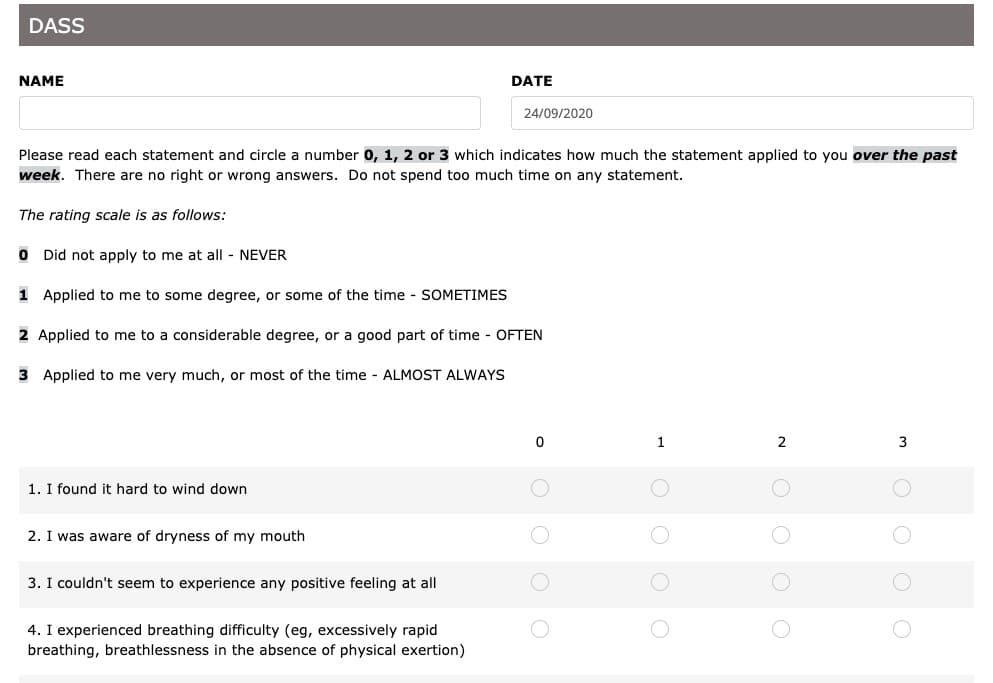The image size is (993, 683).
Task: Choose 3 for dryness of my mouth
Action: [x=902, y=535]
